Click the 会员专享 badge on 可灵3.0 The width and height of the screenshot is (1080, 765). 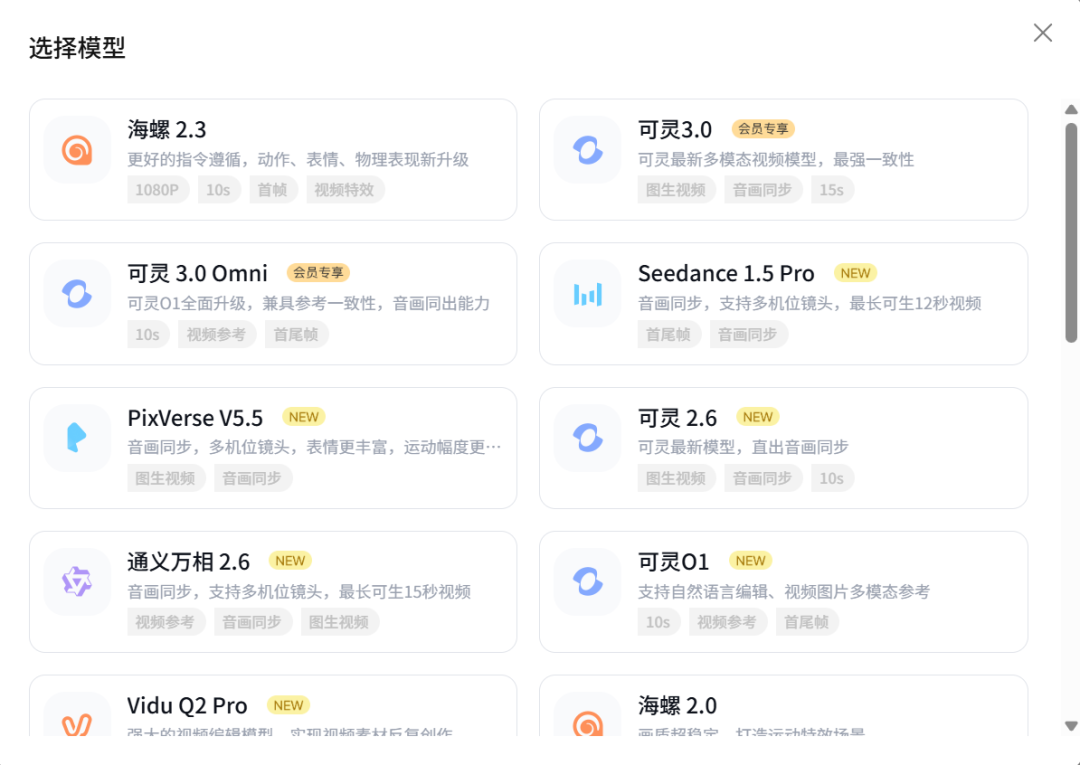coord(765,129)
